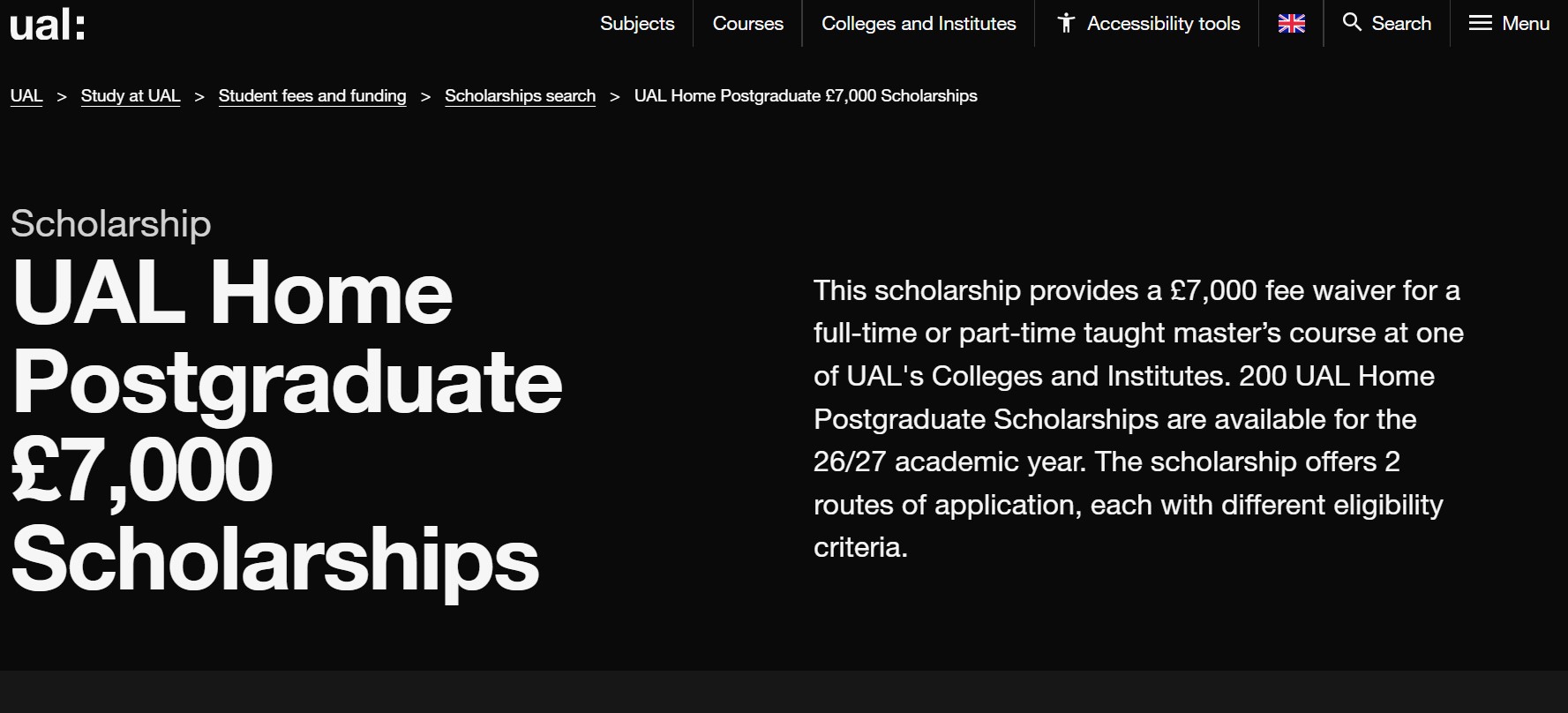Click the Accessibility tools person icon
Screen dimensions: 1568x713
pyautogui.click(x=1068, y=23)
